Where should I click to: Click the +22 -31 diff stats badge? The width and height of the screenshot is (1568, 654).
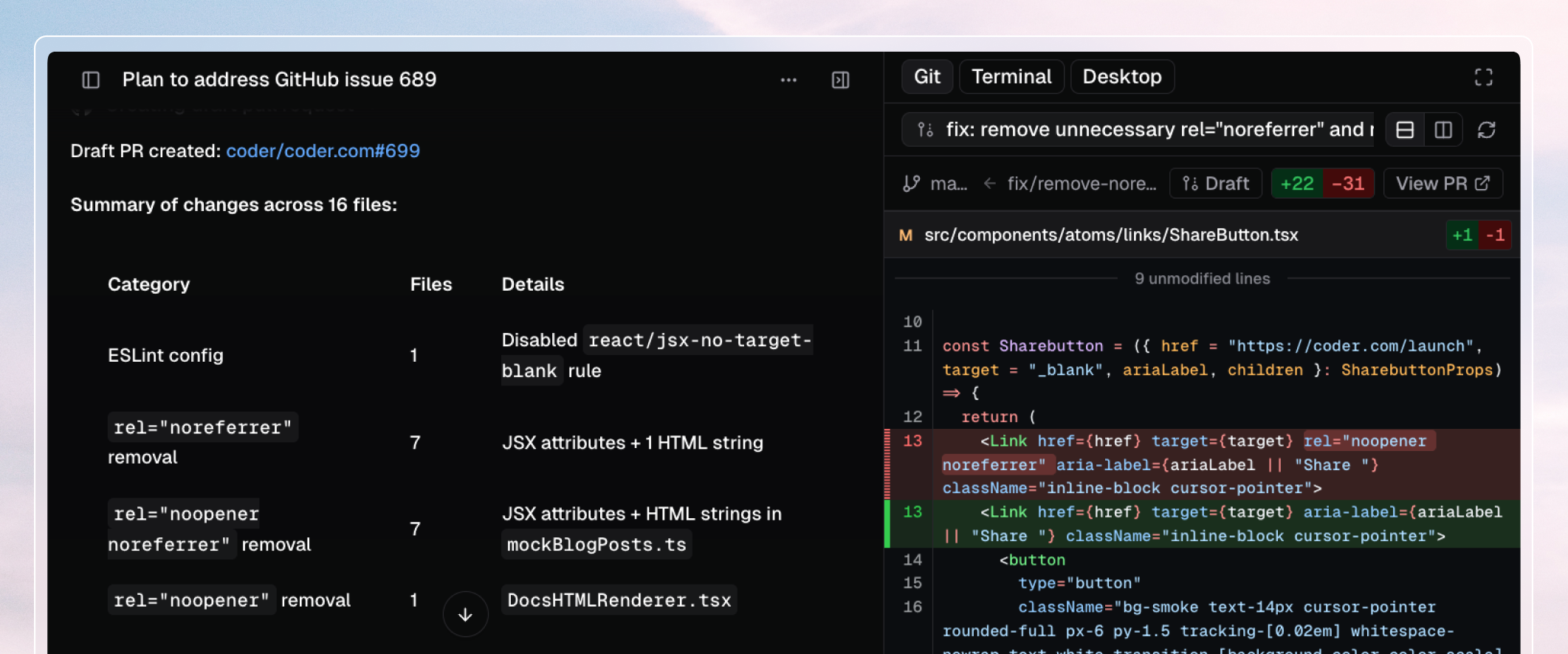(x=1322, y=183)
